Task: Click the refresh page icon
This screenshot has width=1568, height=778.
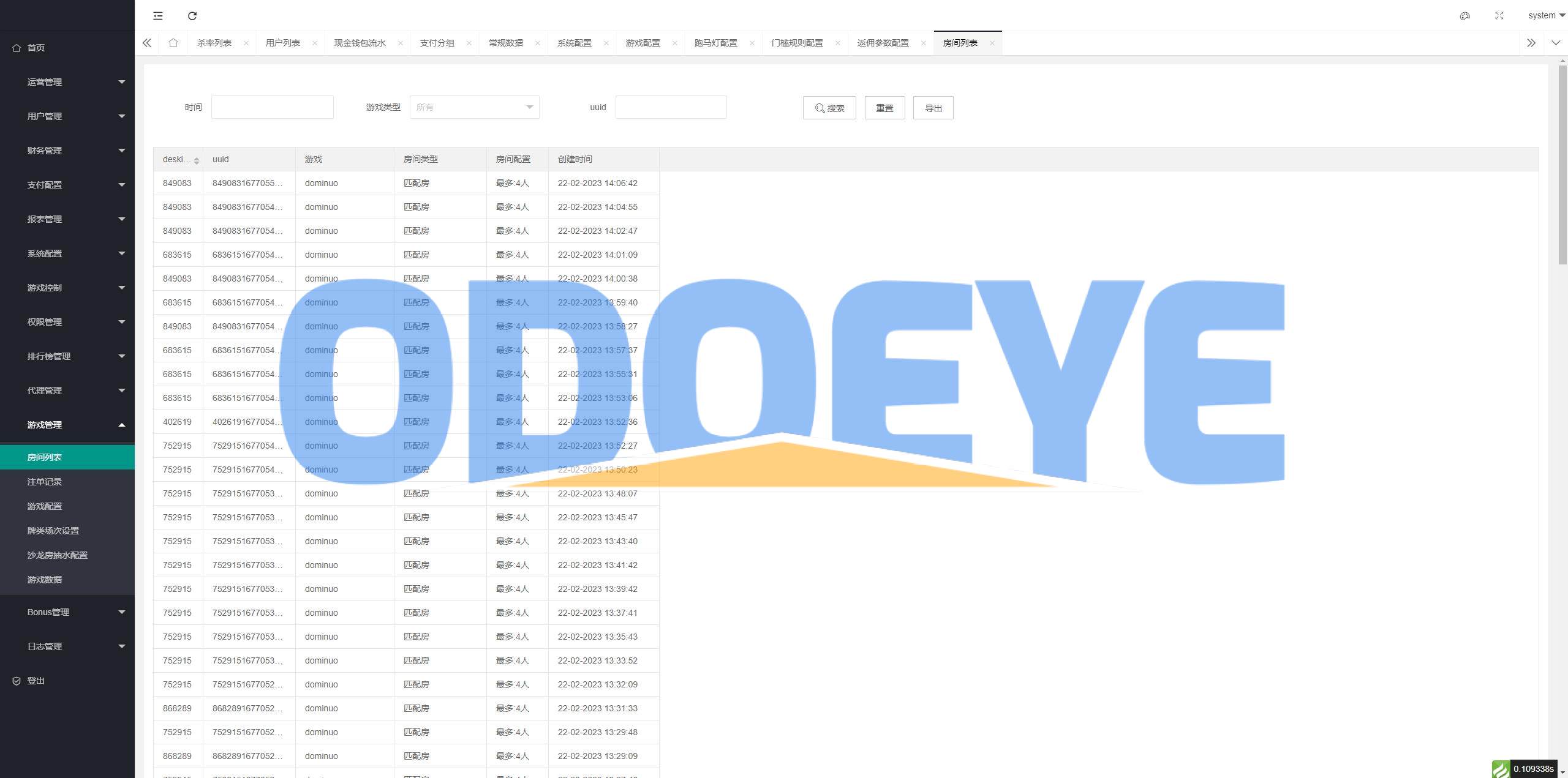Action: point(192,16)
